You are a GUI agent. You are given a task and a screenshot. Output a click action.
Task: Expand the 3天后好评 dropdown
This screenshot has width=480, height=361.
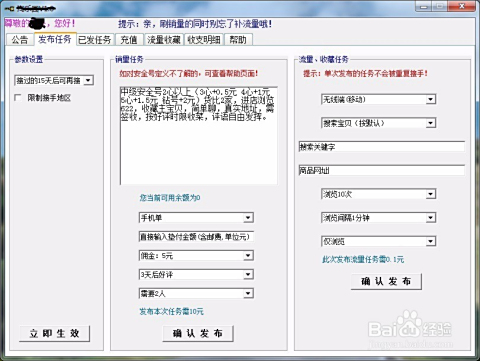point(248,275)
